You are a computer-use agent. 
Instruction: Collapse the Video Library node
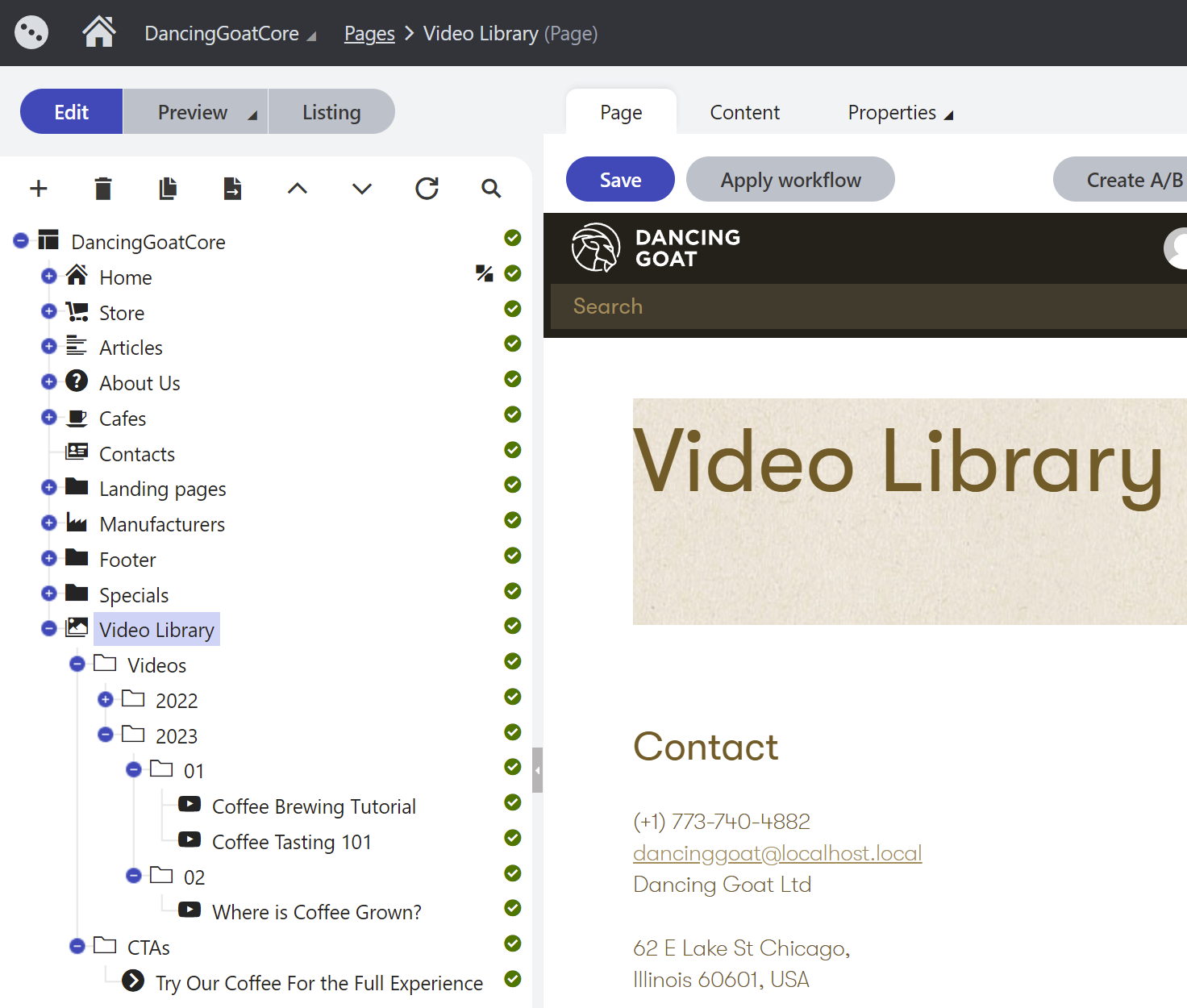(x=49, y=628)
